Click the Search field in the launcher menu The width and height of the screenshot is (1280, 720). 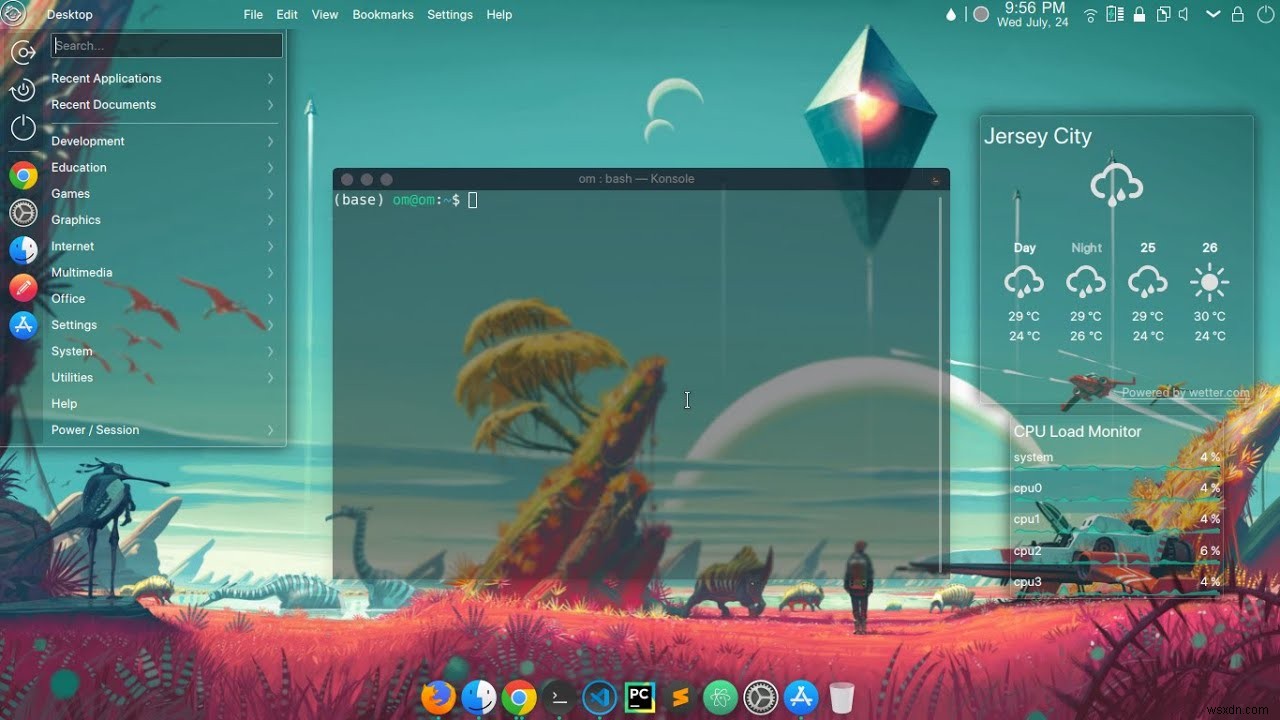coord(166,45)
